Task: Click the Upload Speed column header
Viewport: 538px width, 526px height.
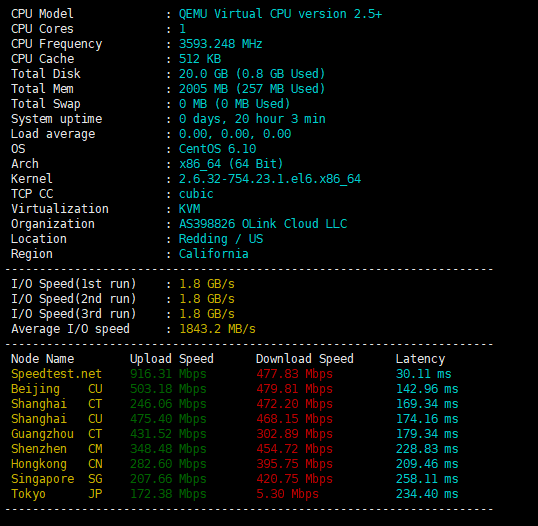Action: (x=172, y=359)
